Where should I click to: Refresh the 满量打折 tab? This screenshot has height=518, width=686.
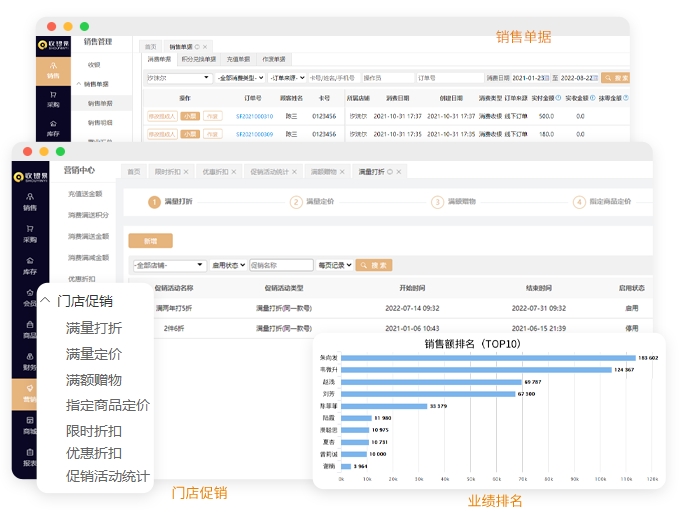tap(390, 172)
